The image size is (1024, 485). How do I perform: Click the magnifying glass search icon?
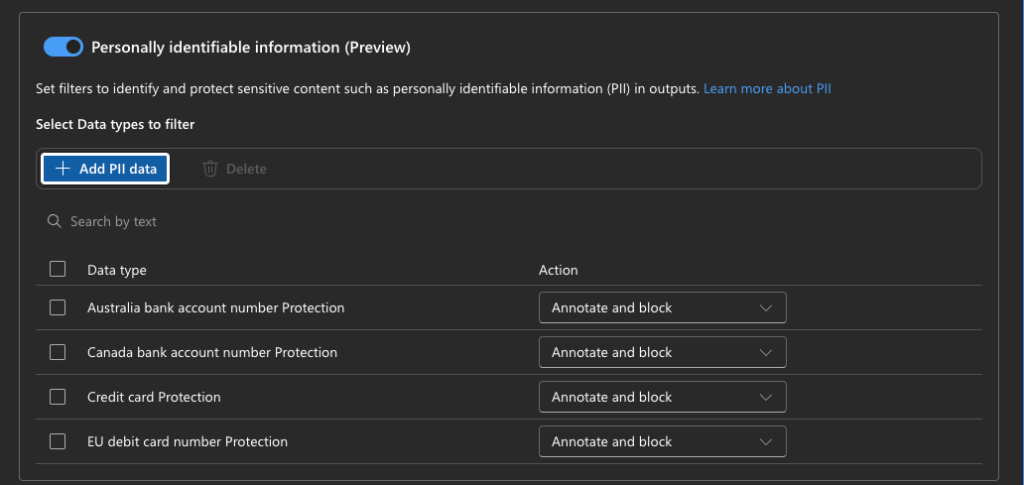click(54, 221)
